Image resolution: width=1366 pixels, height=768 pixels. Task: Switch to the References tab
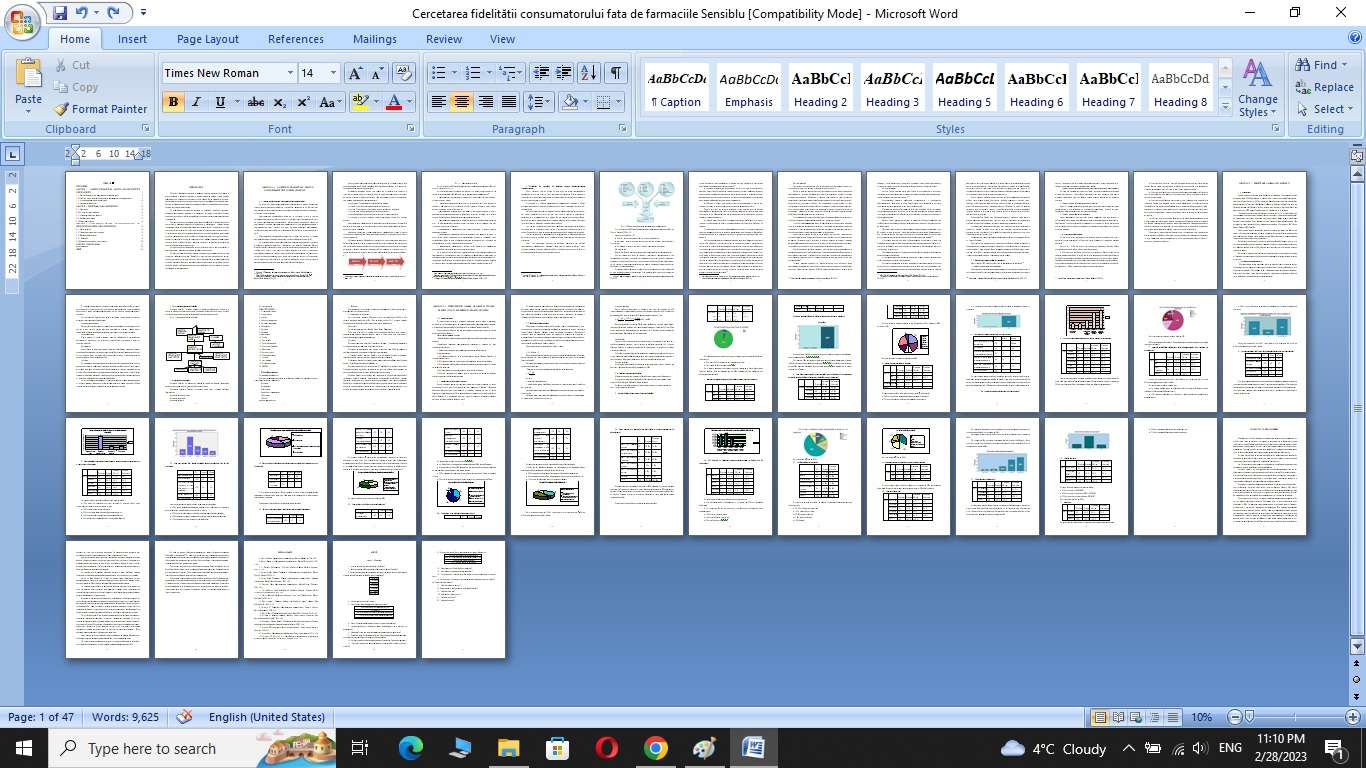click(295, 39)
